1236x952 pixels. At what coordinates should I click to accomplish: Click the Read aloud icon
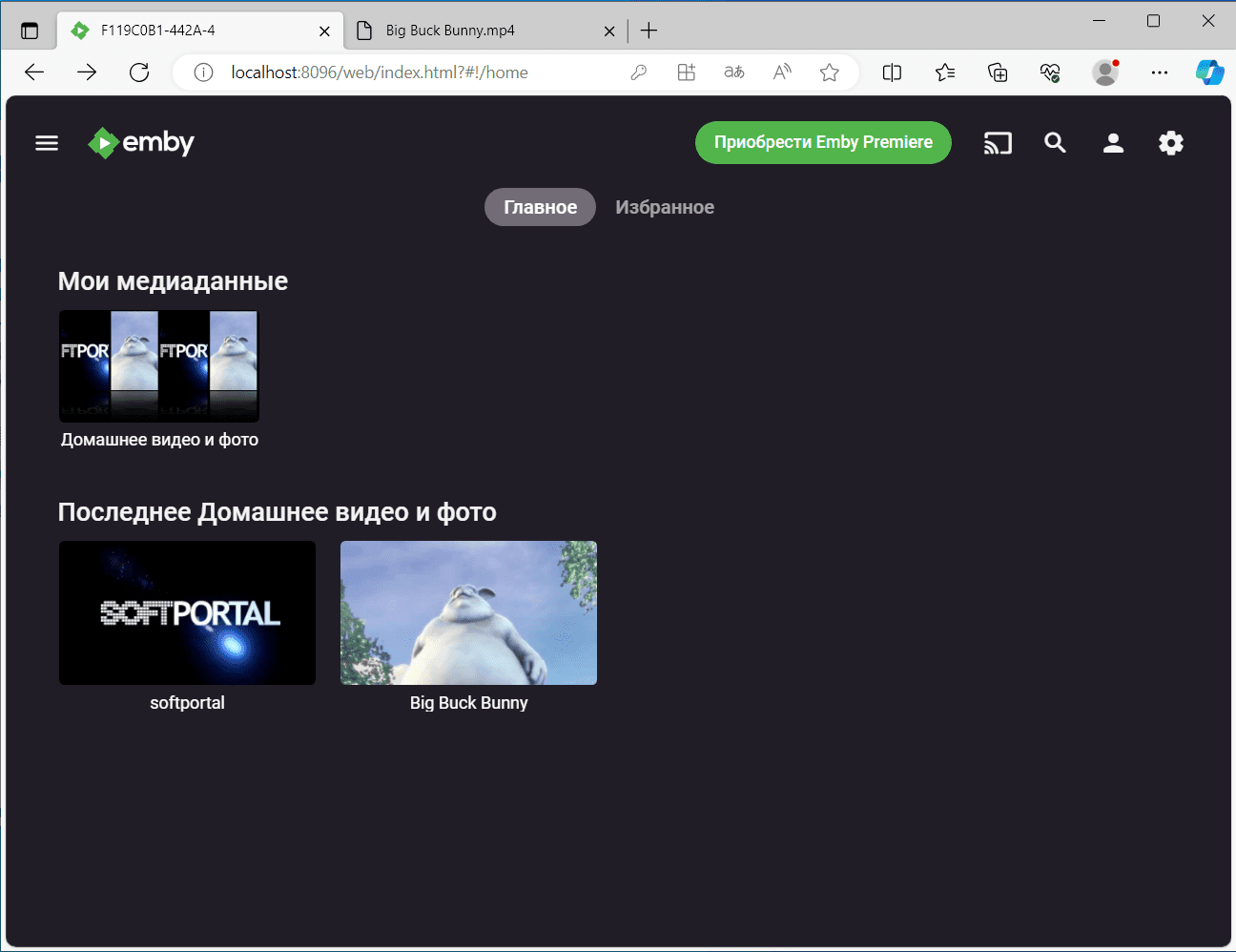coord(782,72)
